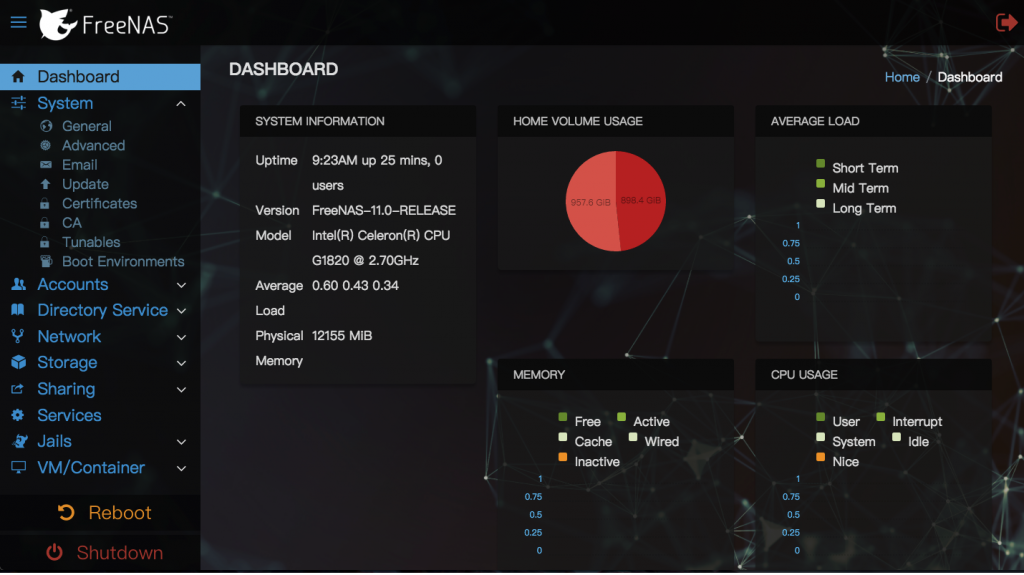
Task: Click the Sharing export icon
Action: tap(18, 389)
